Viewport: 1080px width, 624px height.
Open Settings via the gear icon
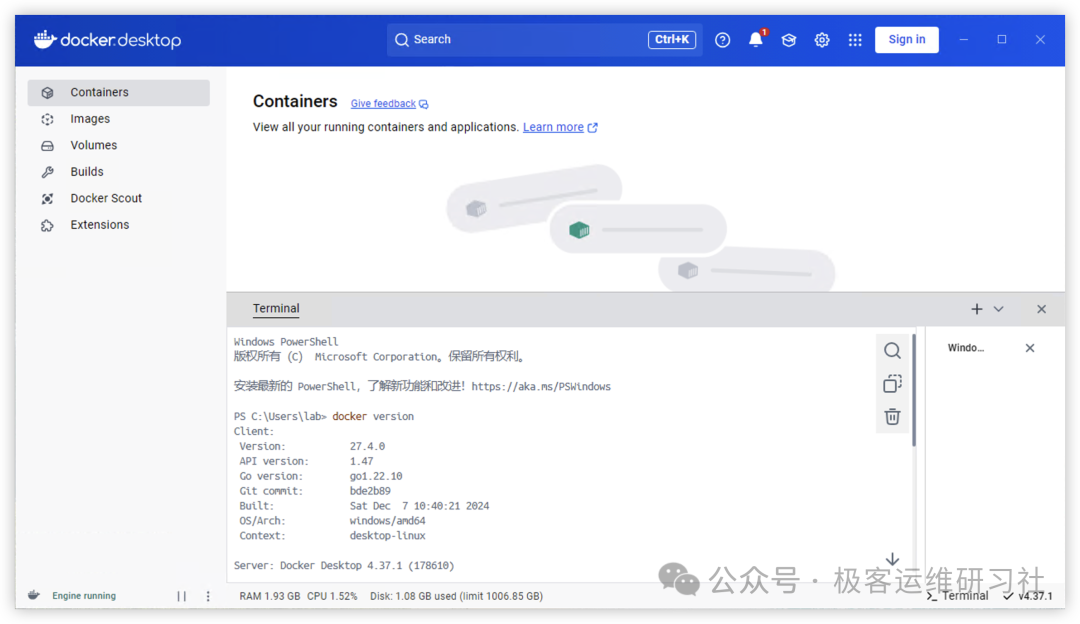822,40
